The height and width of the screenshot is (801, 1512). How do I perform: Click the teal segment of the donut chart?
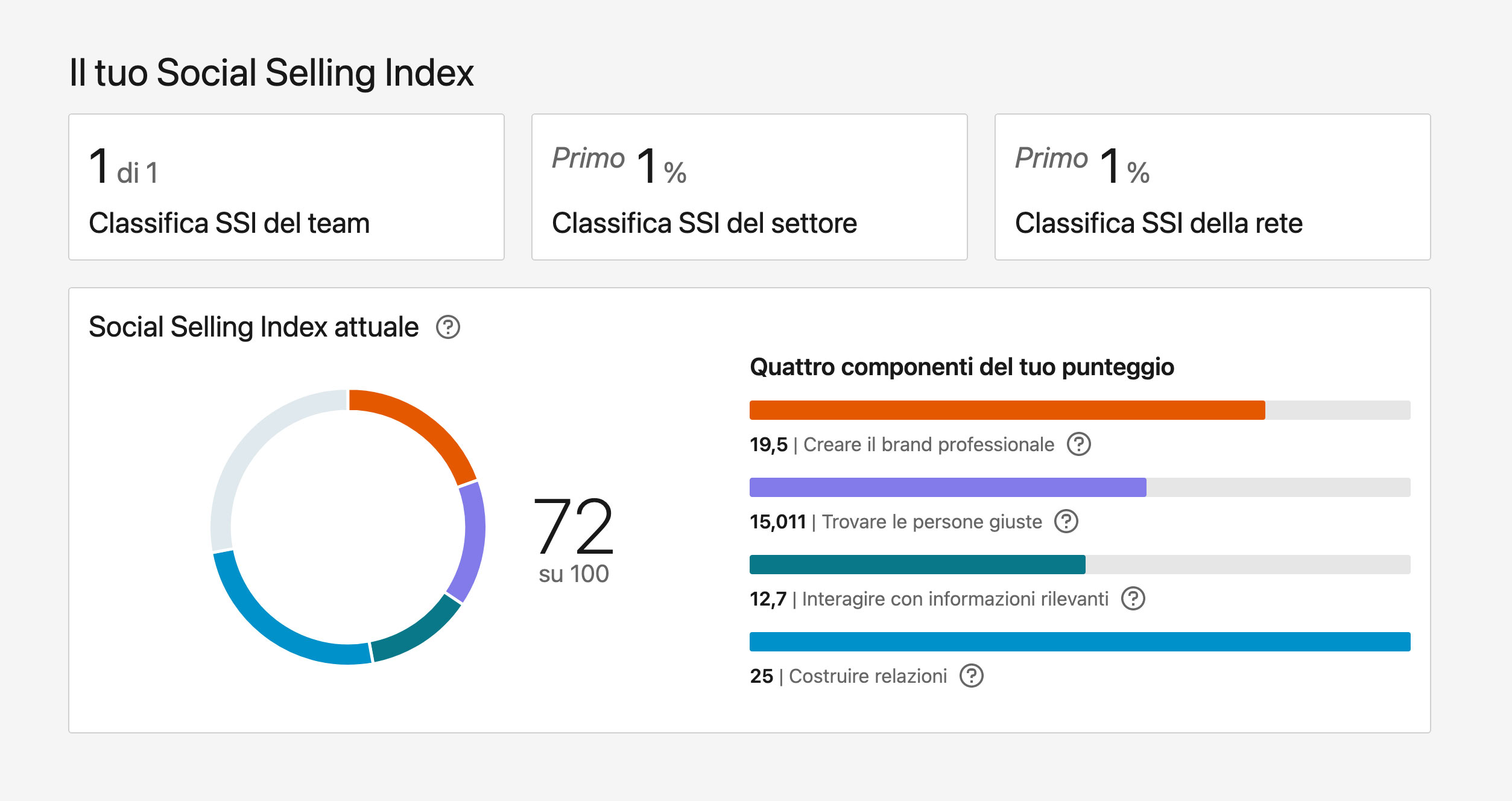click(x=419, y=633)
